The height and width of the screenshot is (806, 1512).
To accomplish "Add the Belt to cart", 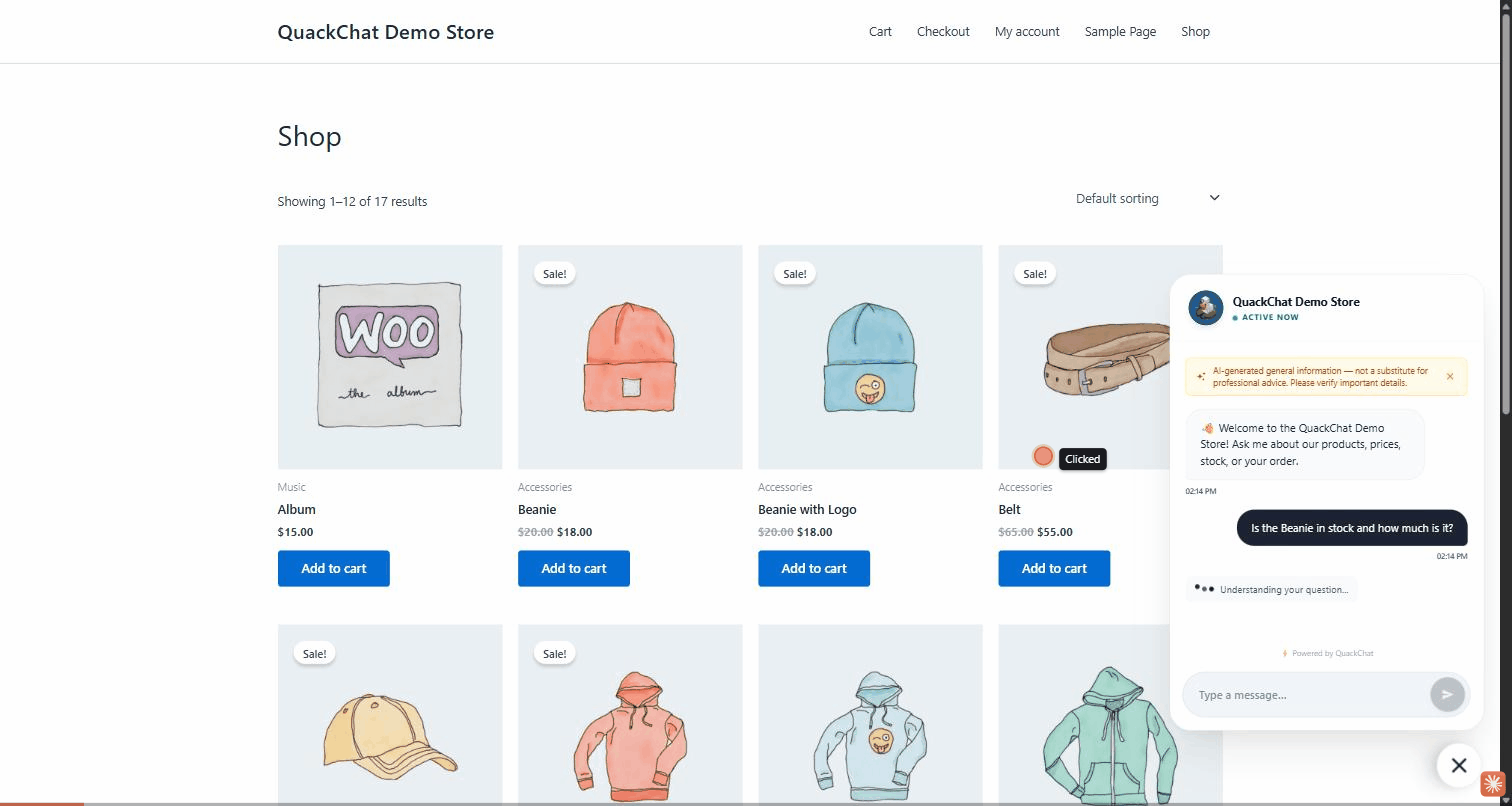I will [1054, 568].
